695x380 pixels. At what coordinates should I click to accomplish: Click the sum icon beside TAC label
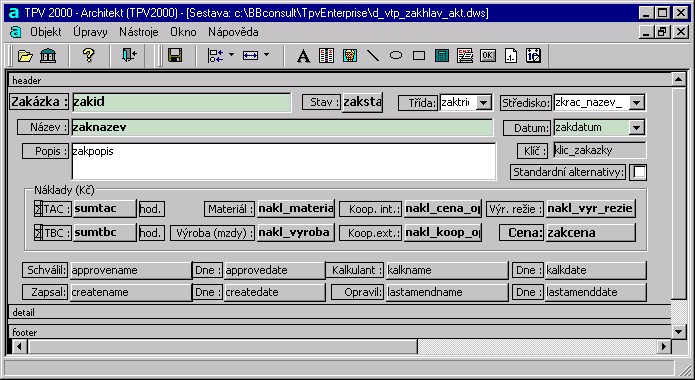point(38,209)
